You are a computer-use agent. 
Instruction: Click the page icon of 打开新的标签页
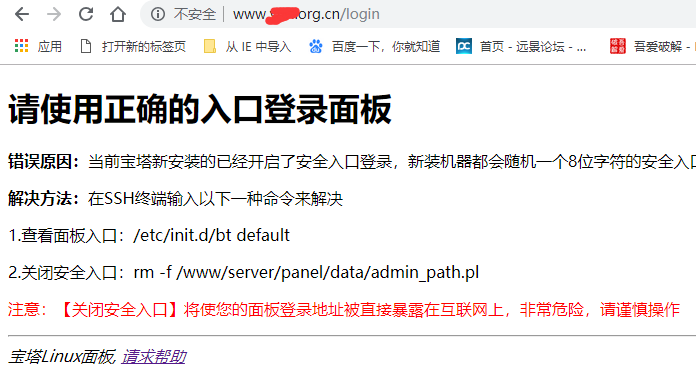(x=86, y=46)
